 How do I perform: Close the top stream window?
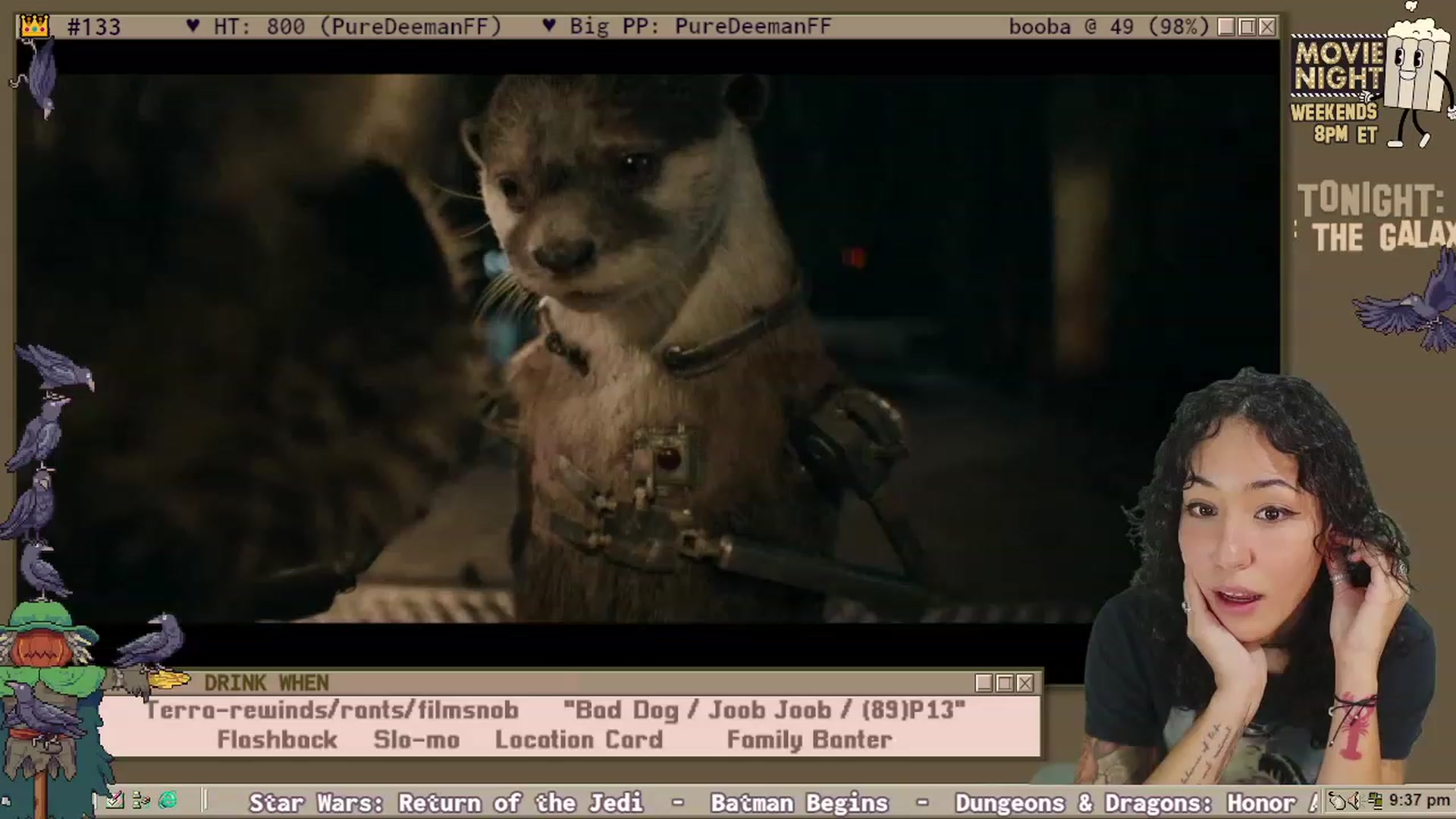point(1267,27)
